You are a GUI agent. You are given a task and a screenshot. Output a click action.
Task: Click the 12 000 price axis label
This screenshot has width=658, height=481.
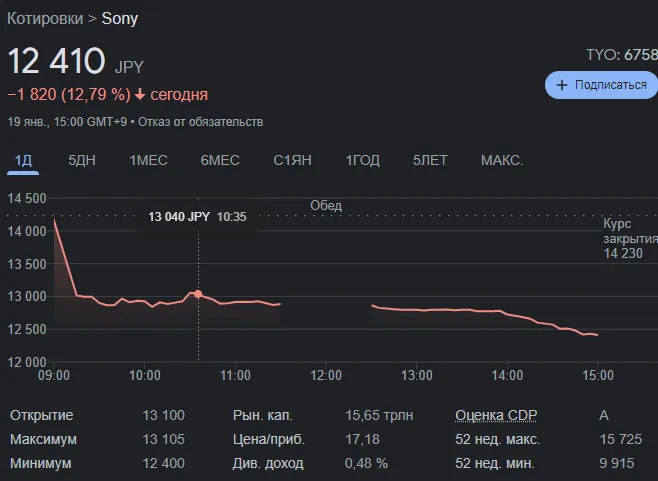pyautogui.click(x=27, y=362)
